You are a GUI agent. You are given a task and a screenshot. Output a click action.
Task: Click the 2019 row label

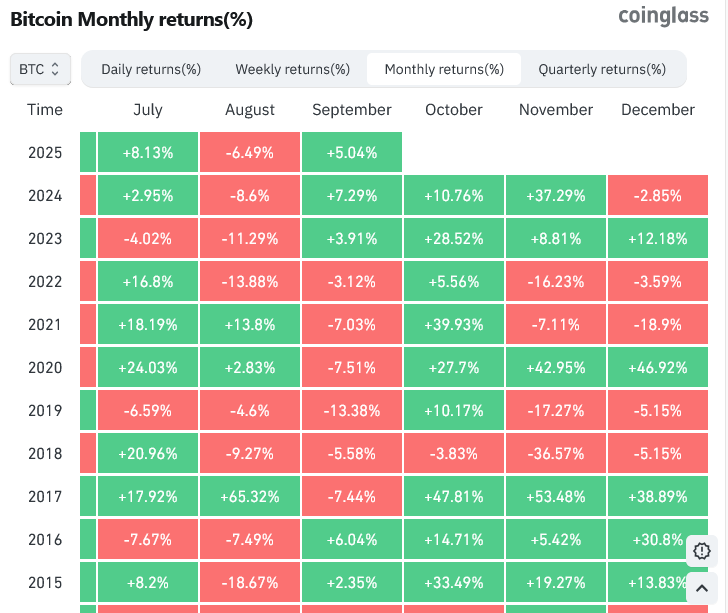(x=45, y=411)
